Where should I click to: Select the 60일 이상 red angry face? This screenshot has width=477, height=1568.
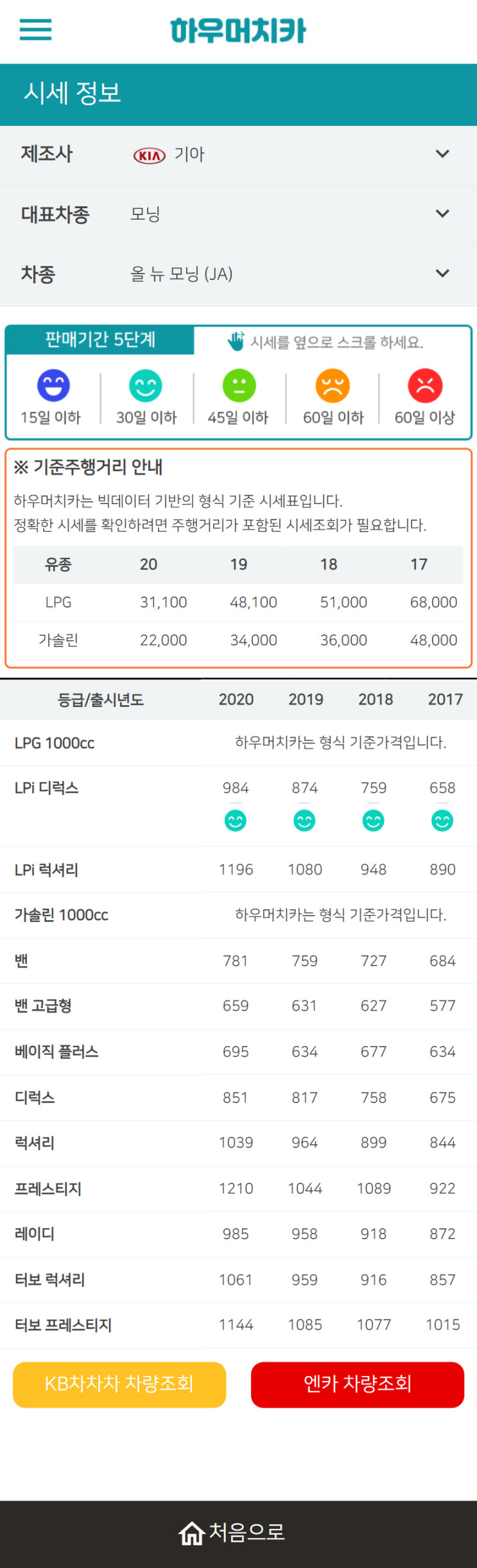tap(425, 385)
